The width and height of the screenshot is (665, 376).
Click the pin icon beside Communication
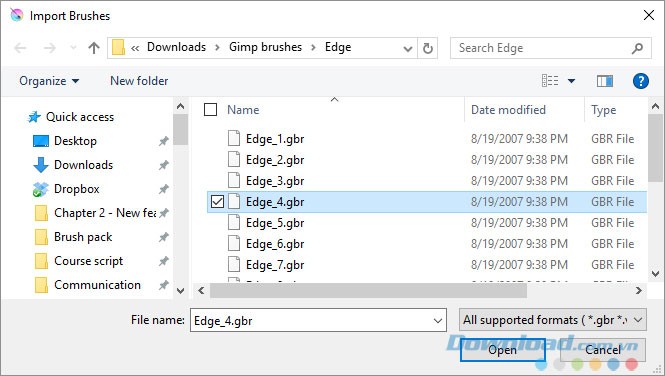[x=163, y=285]
